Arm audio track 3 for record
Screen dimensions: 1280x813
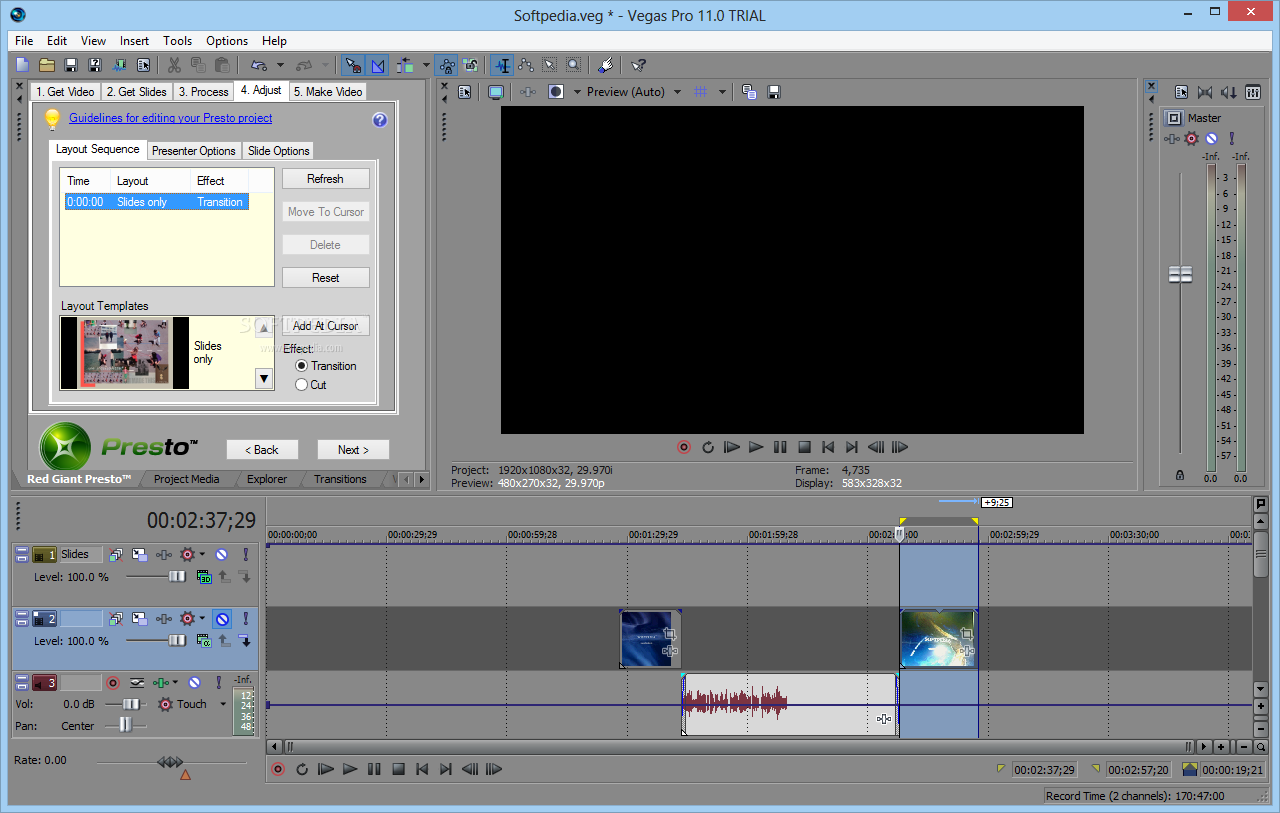tap(113, 683)
